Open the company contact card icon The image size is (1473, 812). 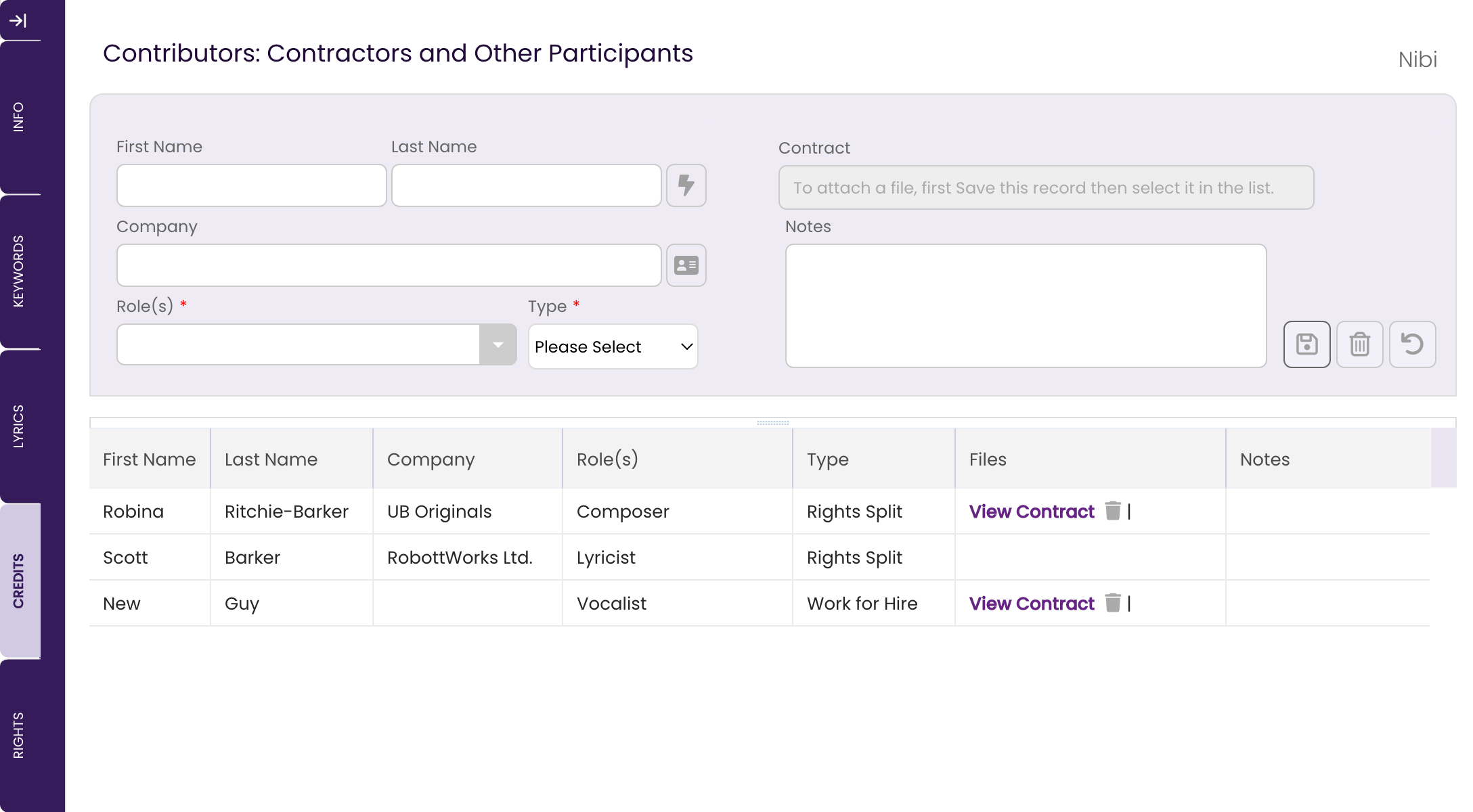686,265
